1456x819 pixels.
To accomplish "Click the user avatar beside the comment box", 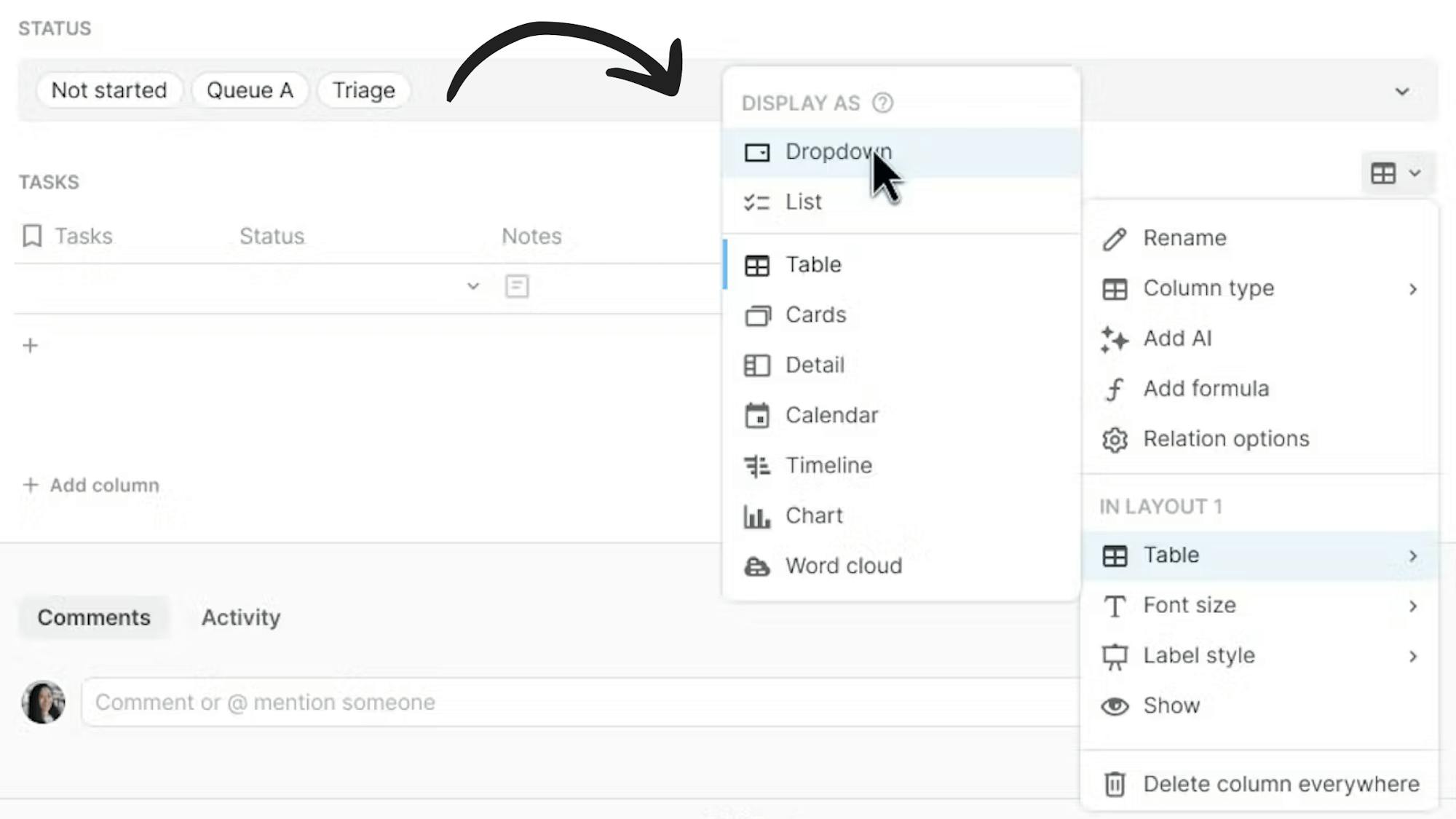I will point(44,702).
